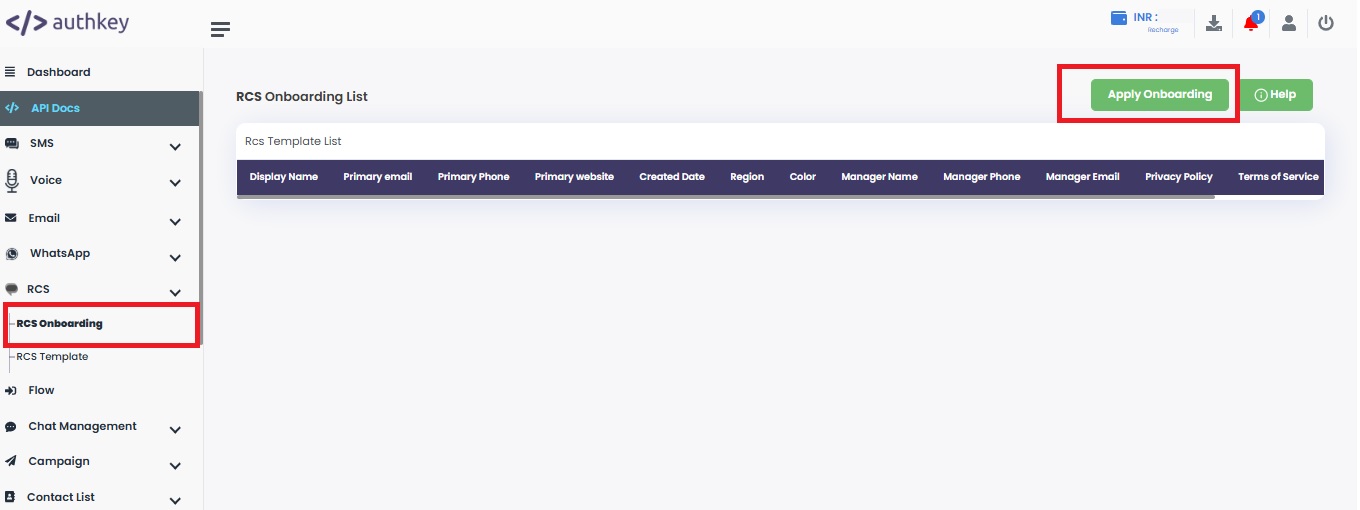This screenshot has height=510, width=1360.
Task: Click the Created Date column header
Action: coord(672,177)
